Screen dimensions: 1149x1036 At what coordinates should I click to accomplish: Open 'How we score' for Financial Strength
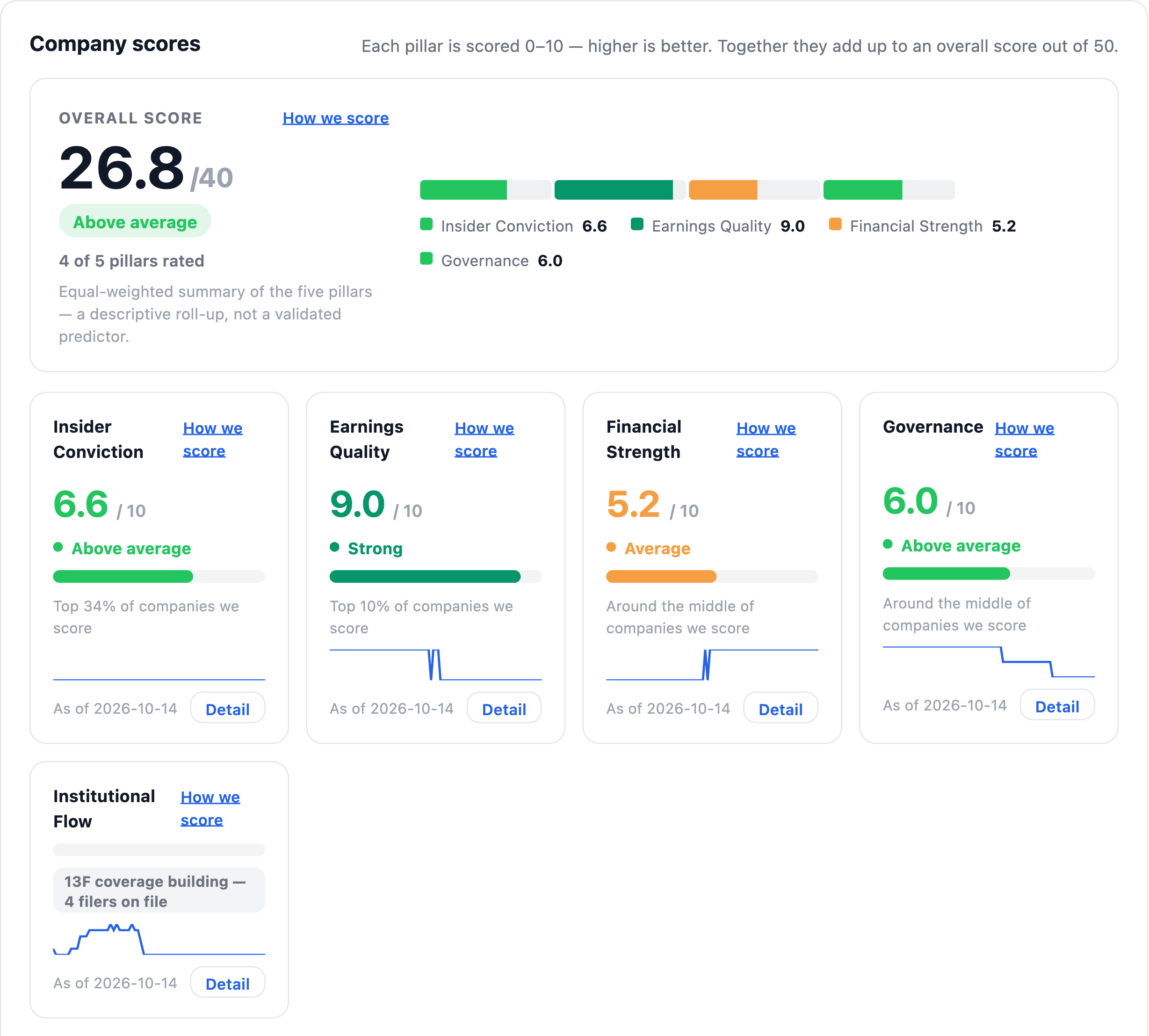coord(766,440)
